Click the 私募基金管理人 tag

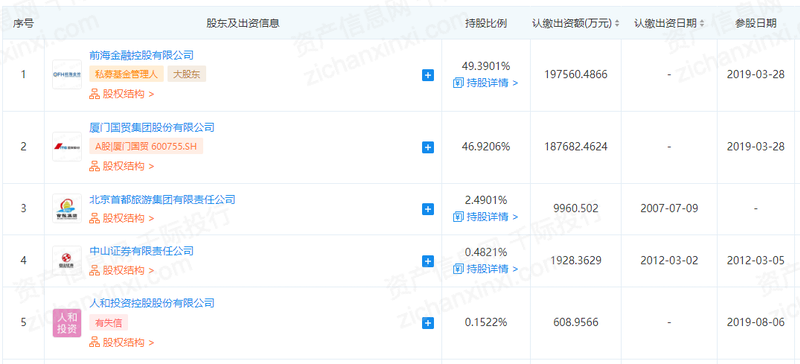(127, 75)
